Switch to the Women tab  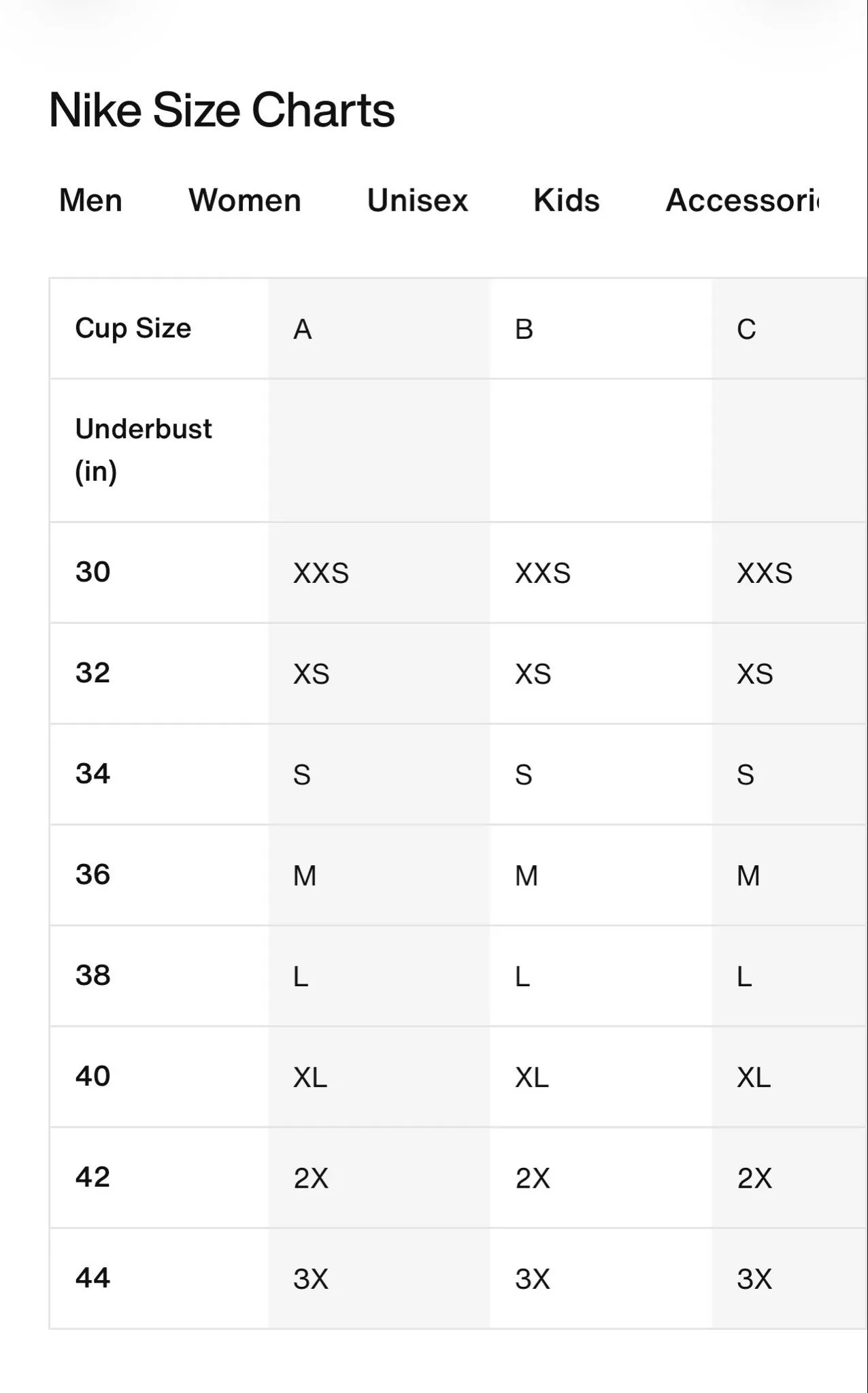point(245,201)
